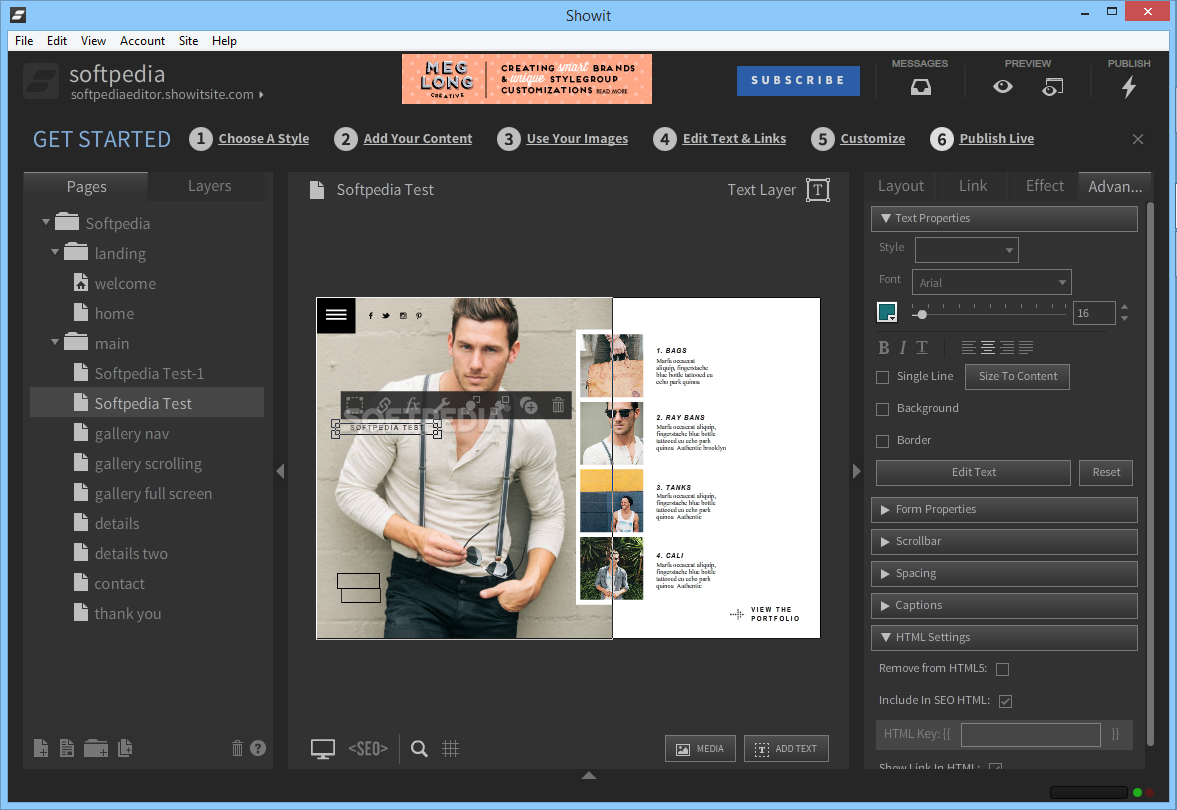
Task: Collapse the main folder arrow
Action: [55, 343]
